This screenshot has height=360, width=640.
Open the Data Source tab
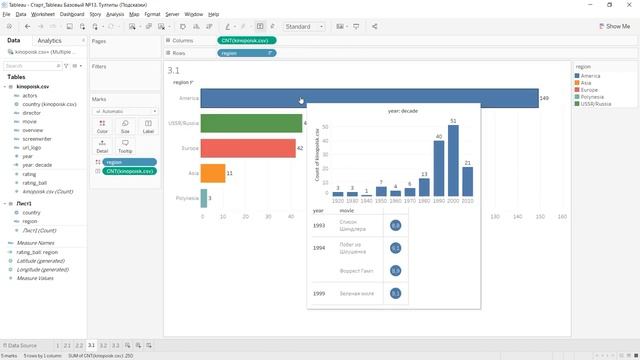[x=19, y=346]
